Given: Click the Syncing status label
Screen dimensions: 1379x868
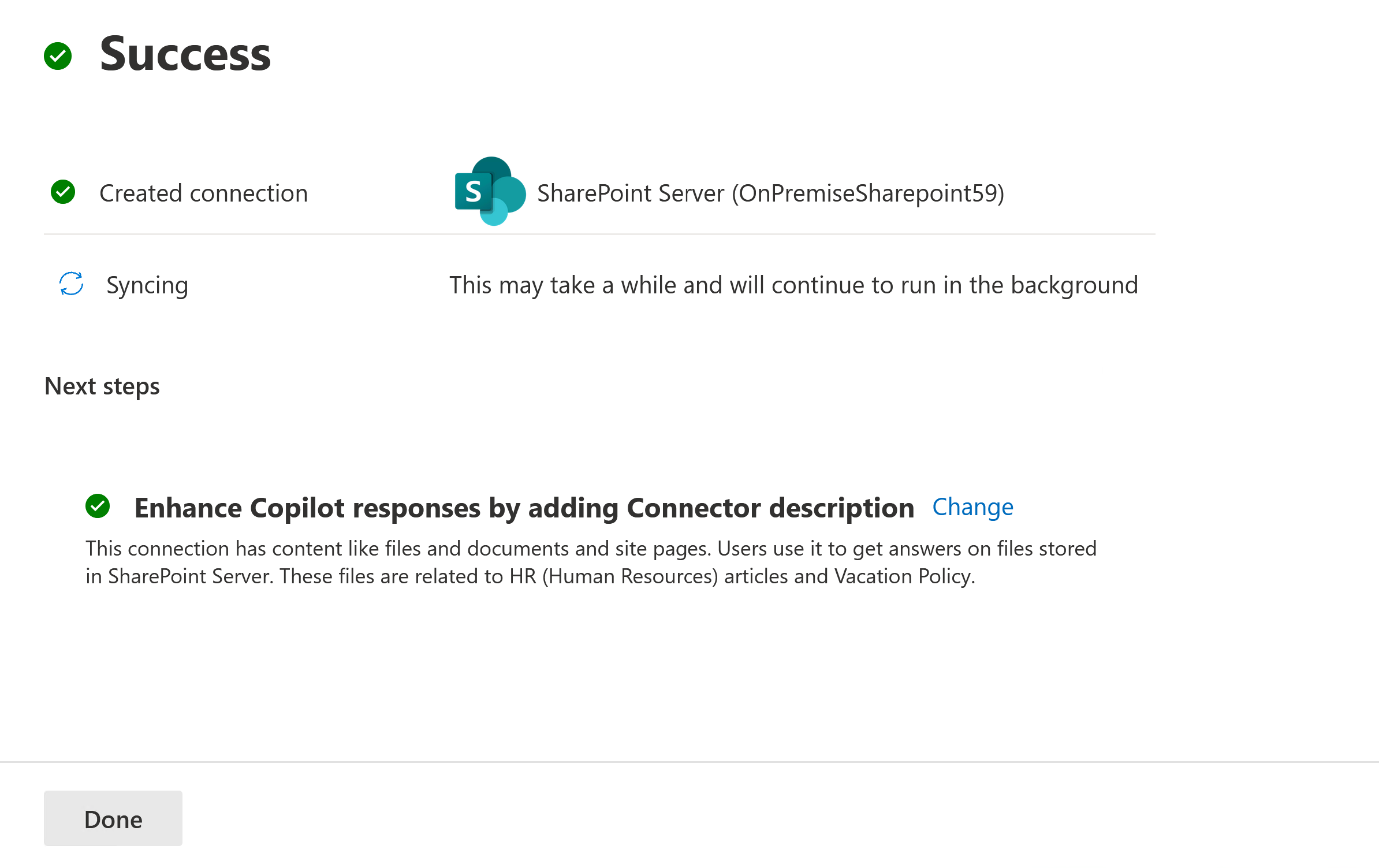Looking at the screenshot, I should (147, 286).
